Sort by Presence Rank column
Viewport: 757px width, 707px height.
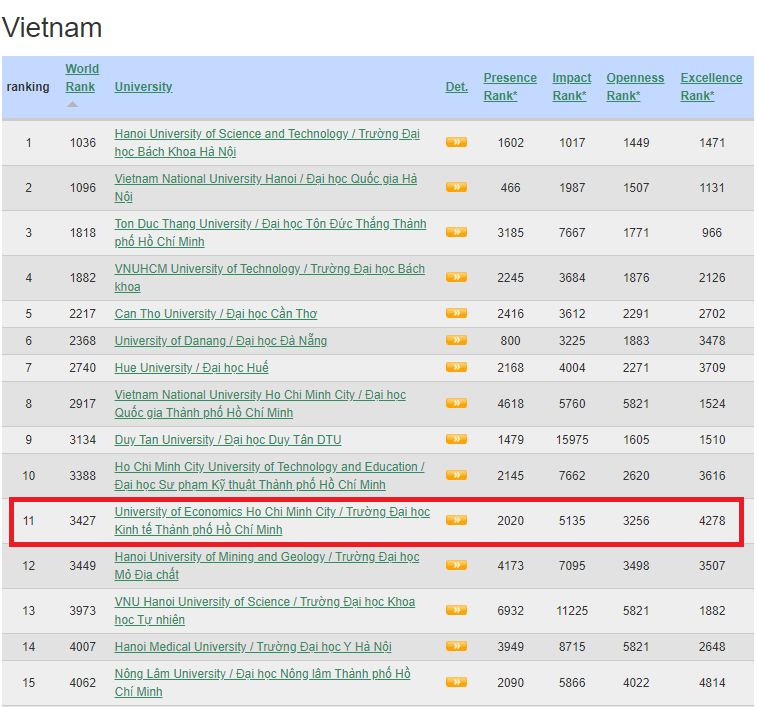[x=510, y=87]
